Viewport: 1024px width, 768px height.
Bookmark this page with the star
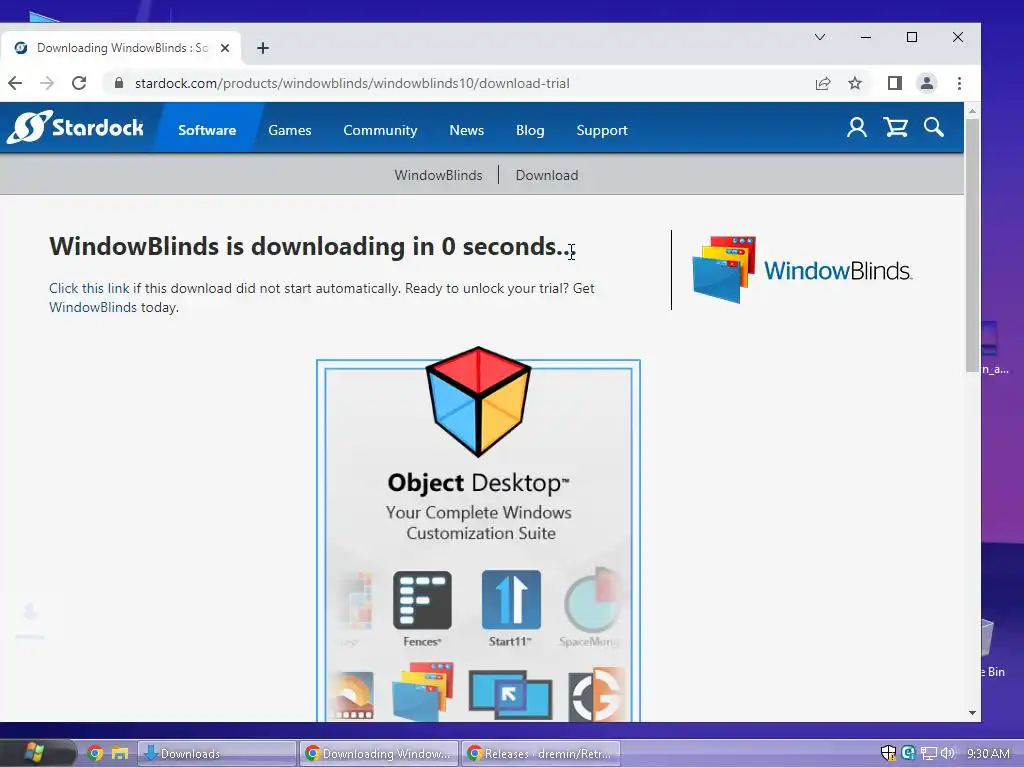click(855, 83)
